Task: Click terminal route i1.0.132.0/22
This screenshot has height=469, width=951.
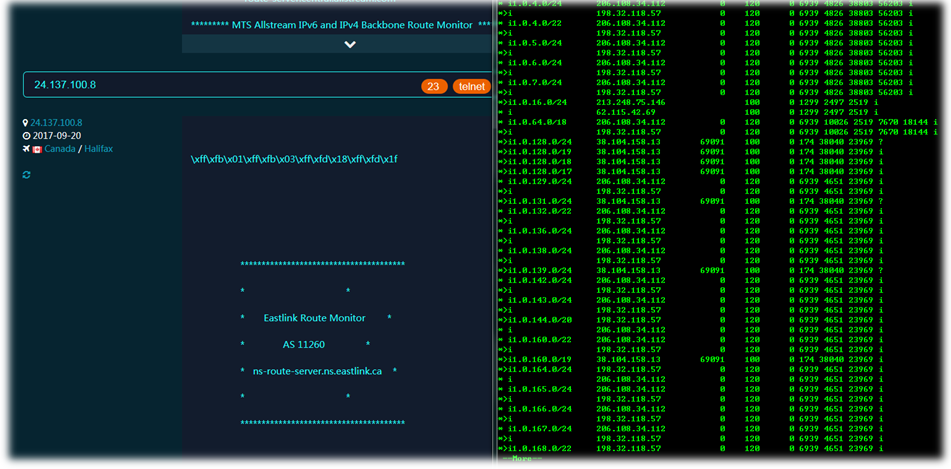Action: (539, 211)
